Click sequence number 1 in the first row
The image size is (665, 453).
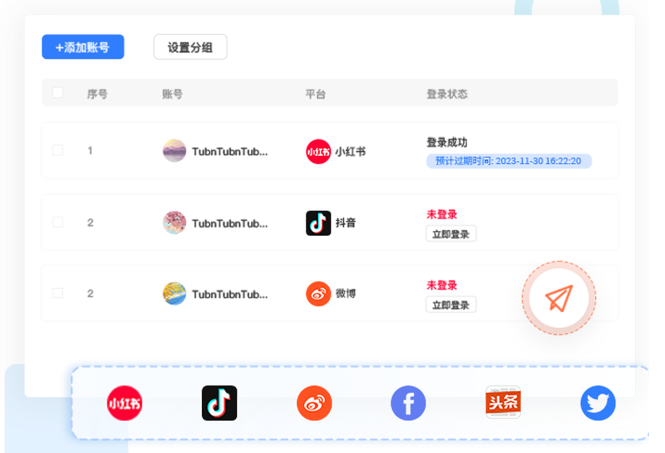pos(90,151)
